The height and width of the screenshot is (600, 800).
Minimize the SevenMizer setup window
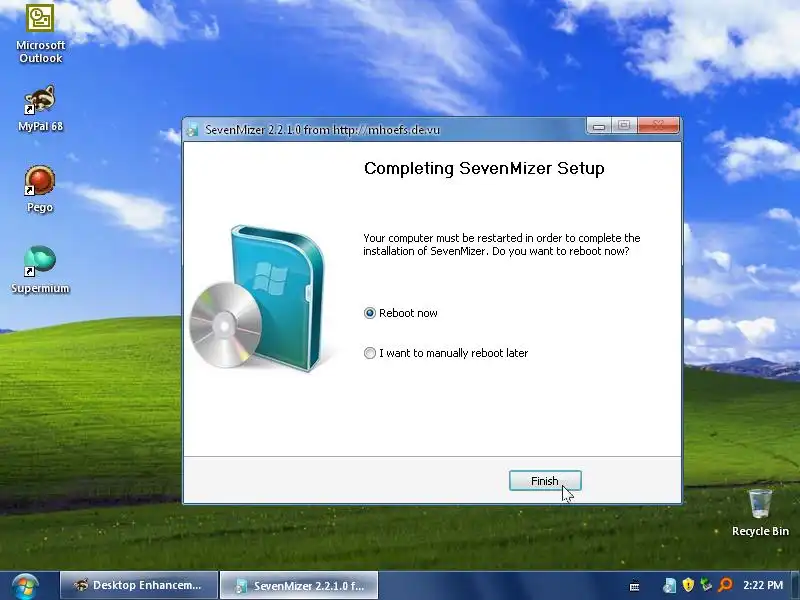pos(599,125)
